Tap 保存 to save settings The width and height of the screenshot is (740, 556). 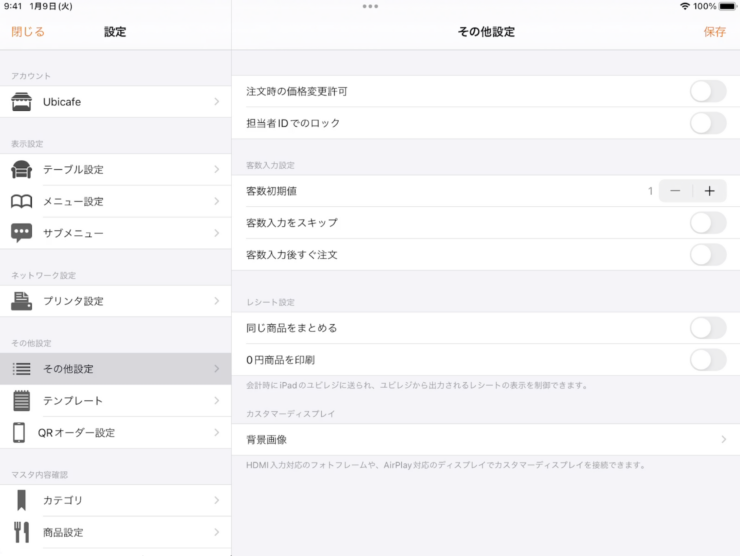[x=715, y=32]
